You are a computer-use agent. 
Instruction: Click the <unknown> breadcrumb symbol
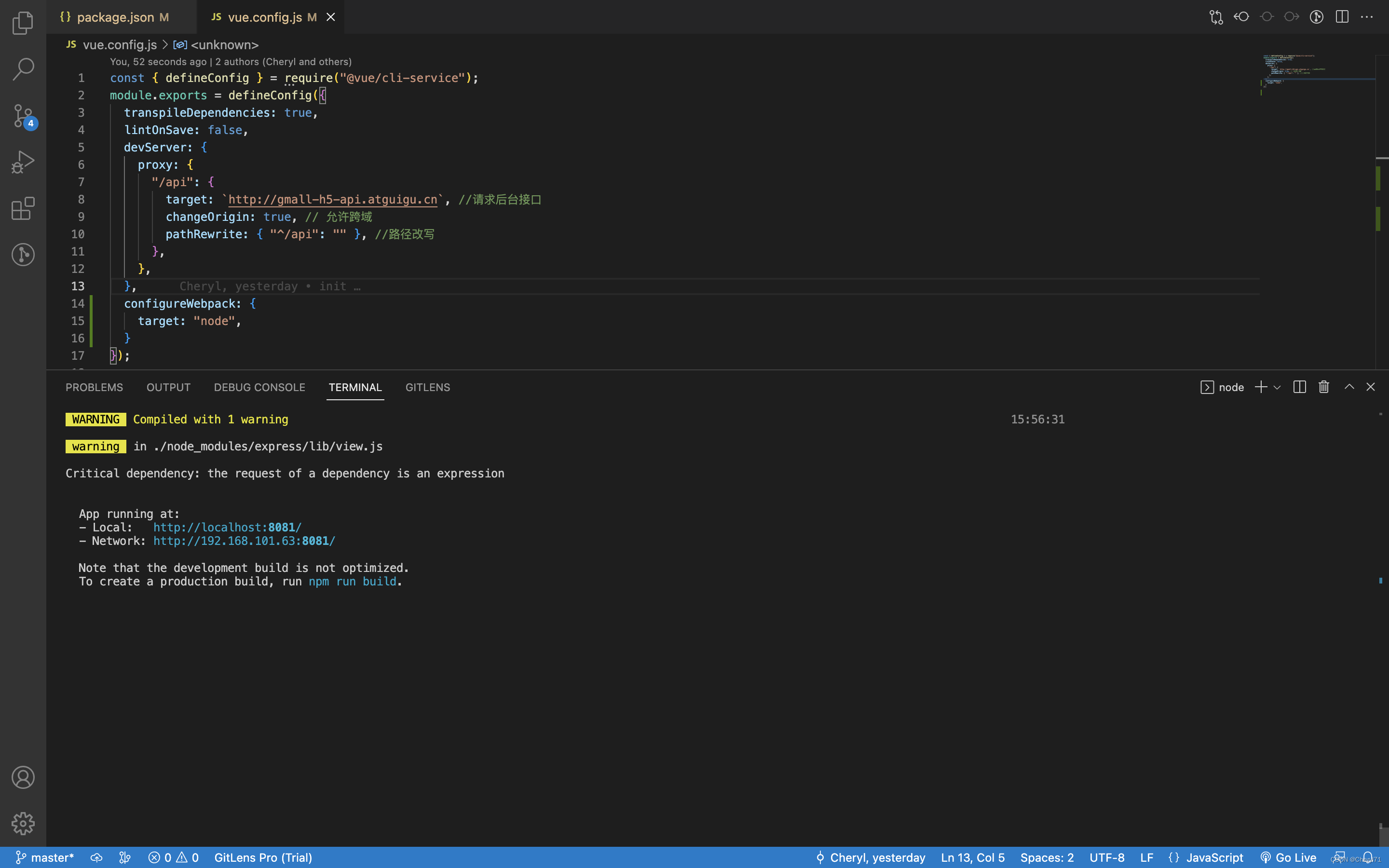click(x=224, y=45)
